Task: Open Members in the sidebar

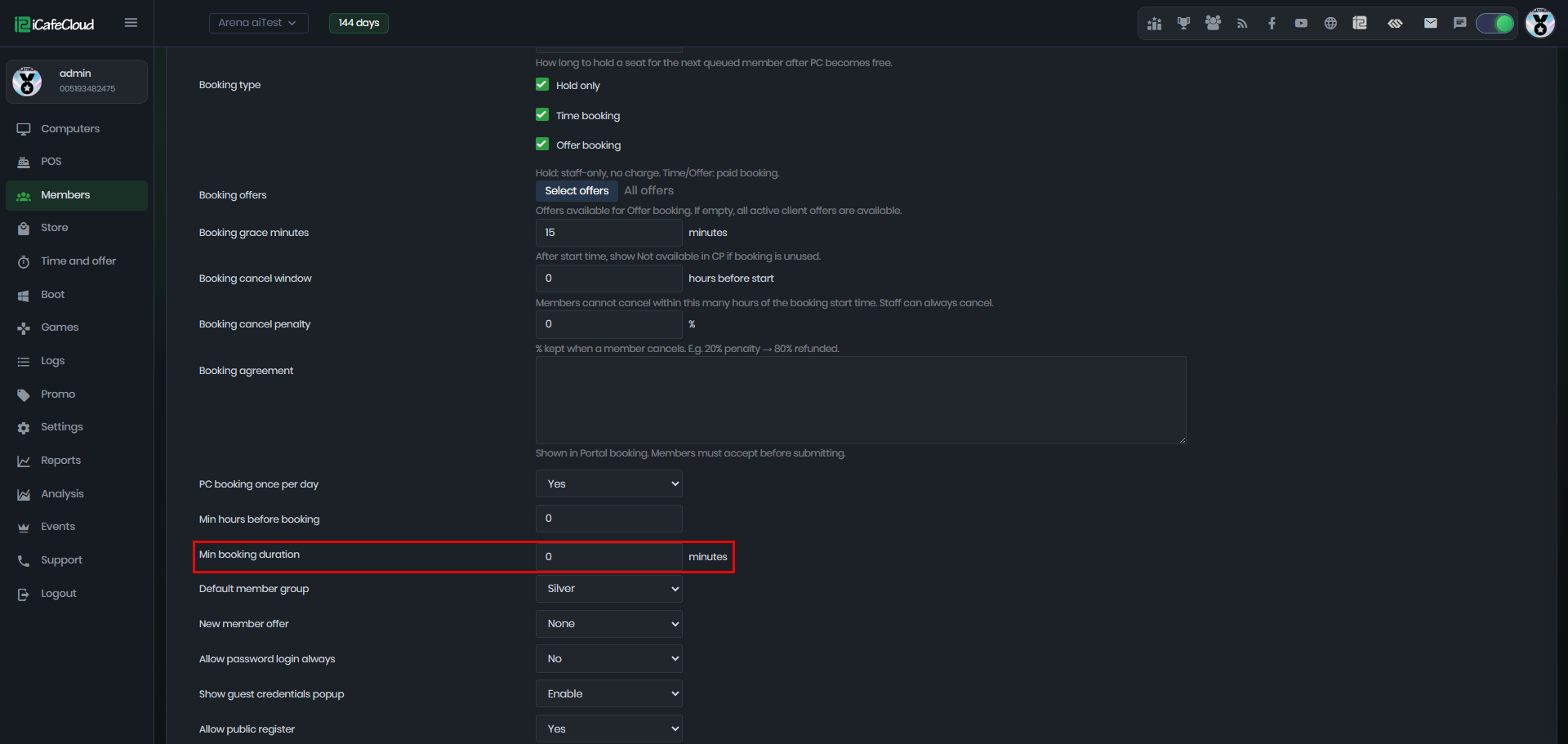Action: pyautogui.click(x=77, y=195)
